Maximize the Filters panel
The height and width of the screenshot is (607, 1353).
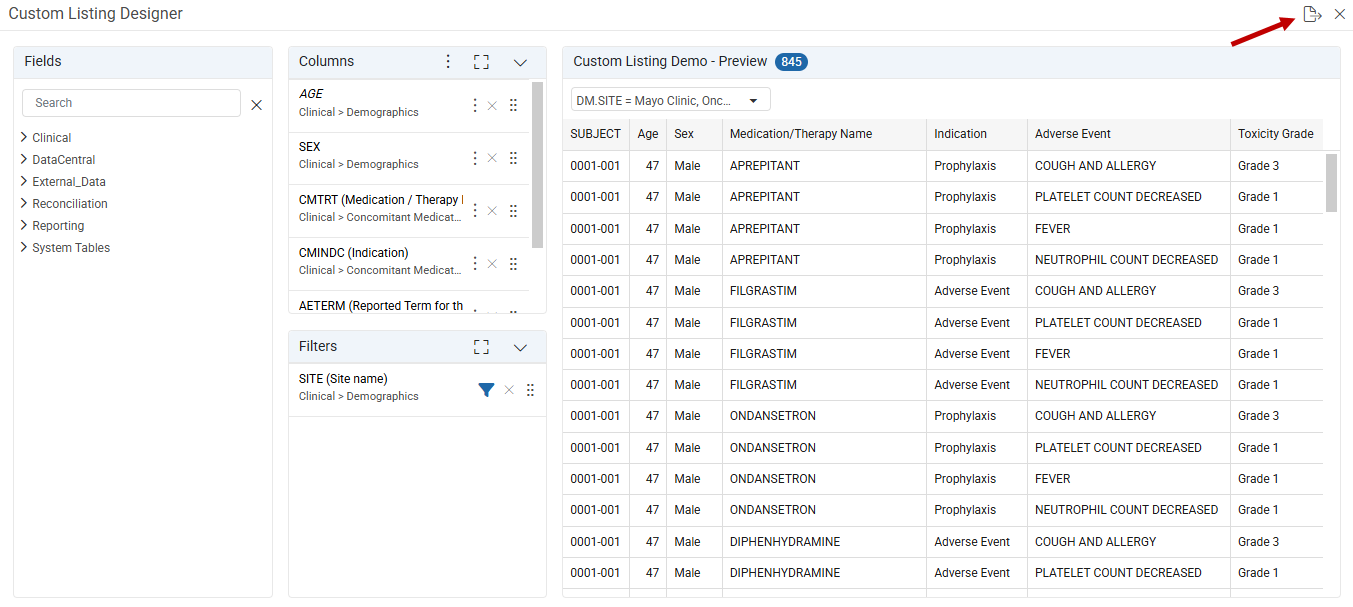pos(481,347)
